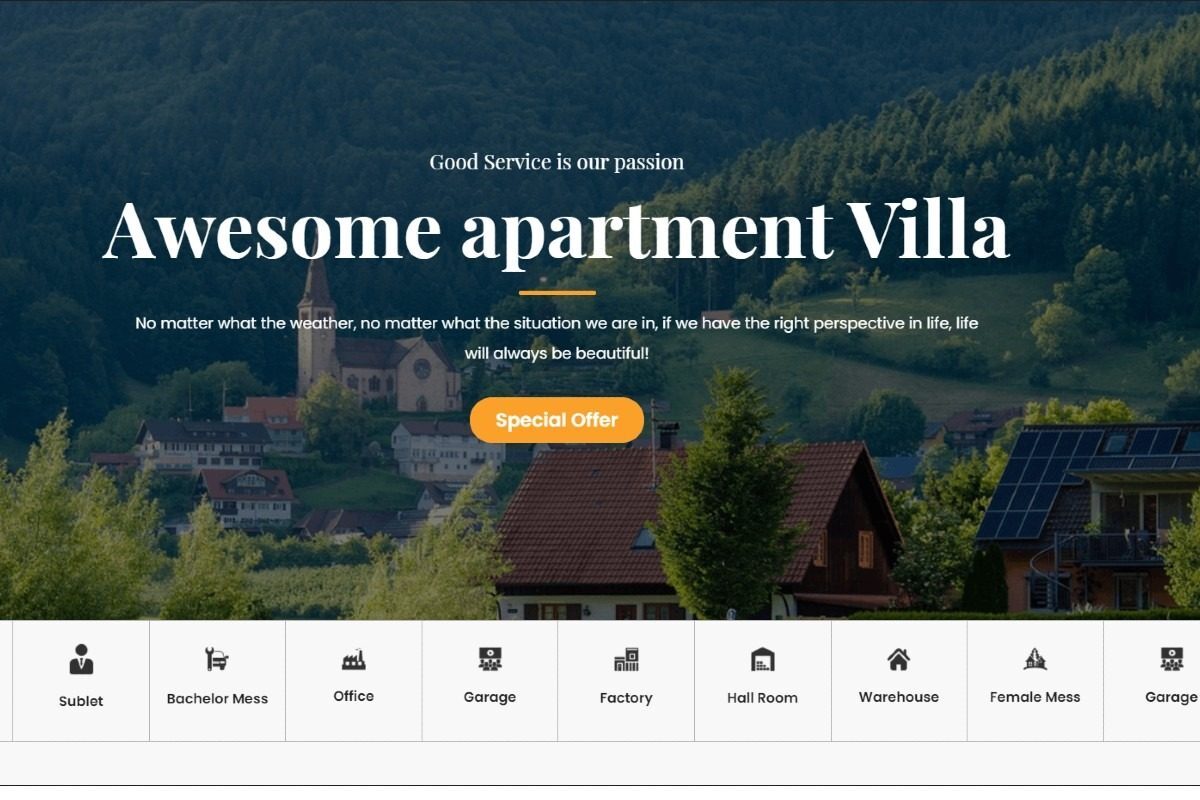
Task: Click the partially visible Garage card at carousel edge
Action: click(x=1152, y=681)
